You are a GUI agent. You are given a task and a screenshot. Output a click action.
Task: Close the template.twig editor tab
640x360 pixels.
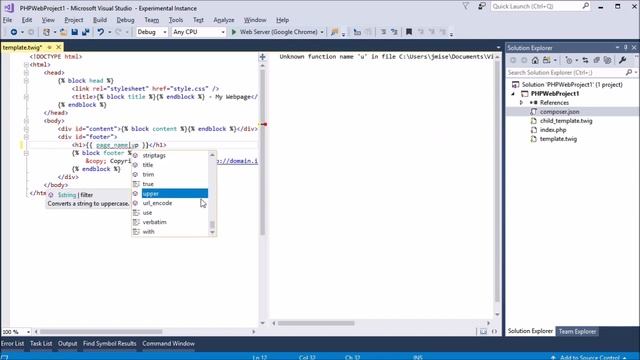coord(58,47)
